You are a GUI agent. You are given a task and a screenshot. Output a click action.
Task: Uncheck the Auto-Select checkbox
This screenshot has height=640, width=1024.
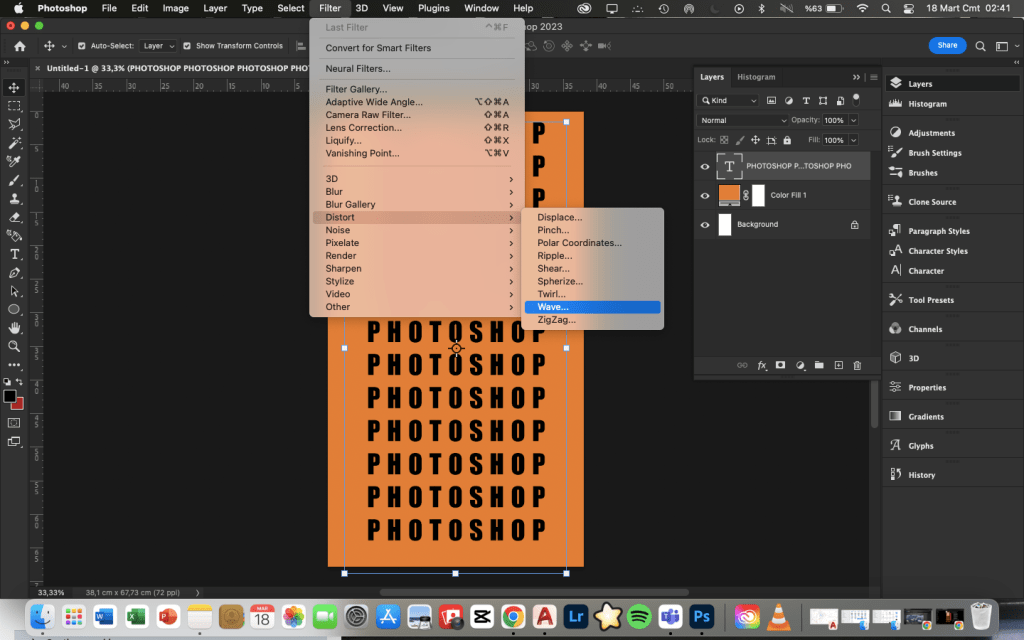click(x=81, y=46)
